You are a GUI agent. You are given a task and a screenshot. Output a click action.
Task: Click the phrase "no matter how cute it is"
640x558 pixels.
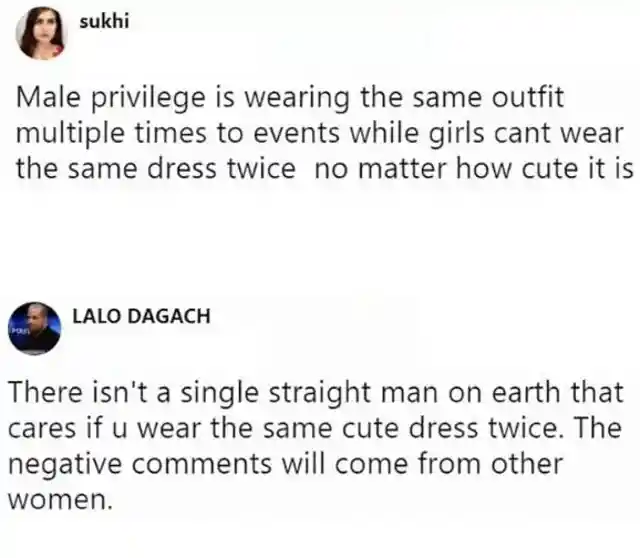pos(474,168)
